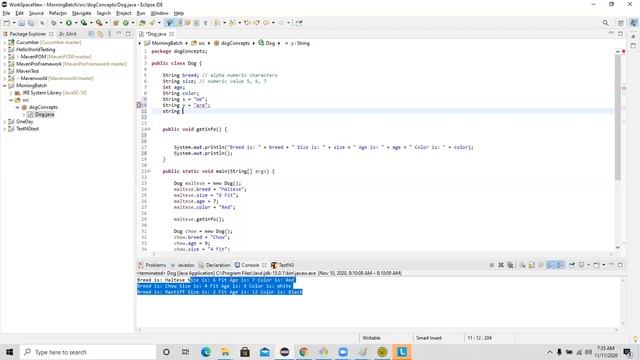640x360 pixels.
Task: Click the New Java Package icon
Action: pyautogui.click(x=116, y=23)
